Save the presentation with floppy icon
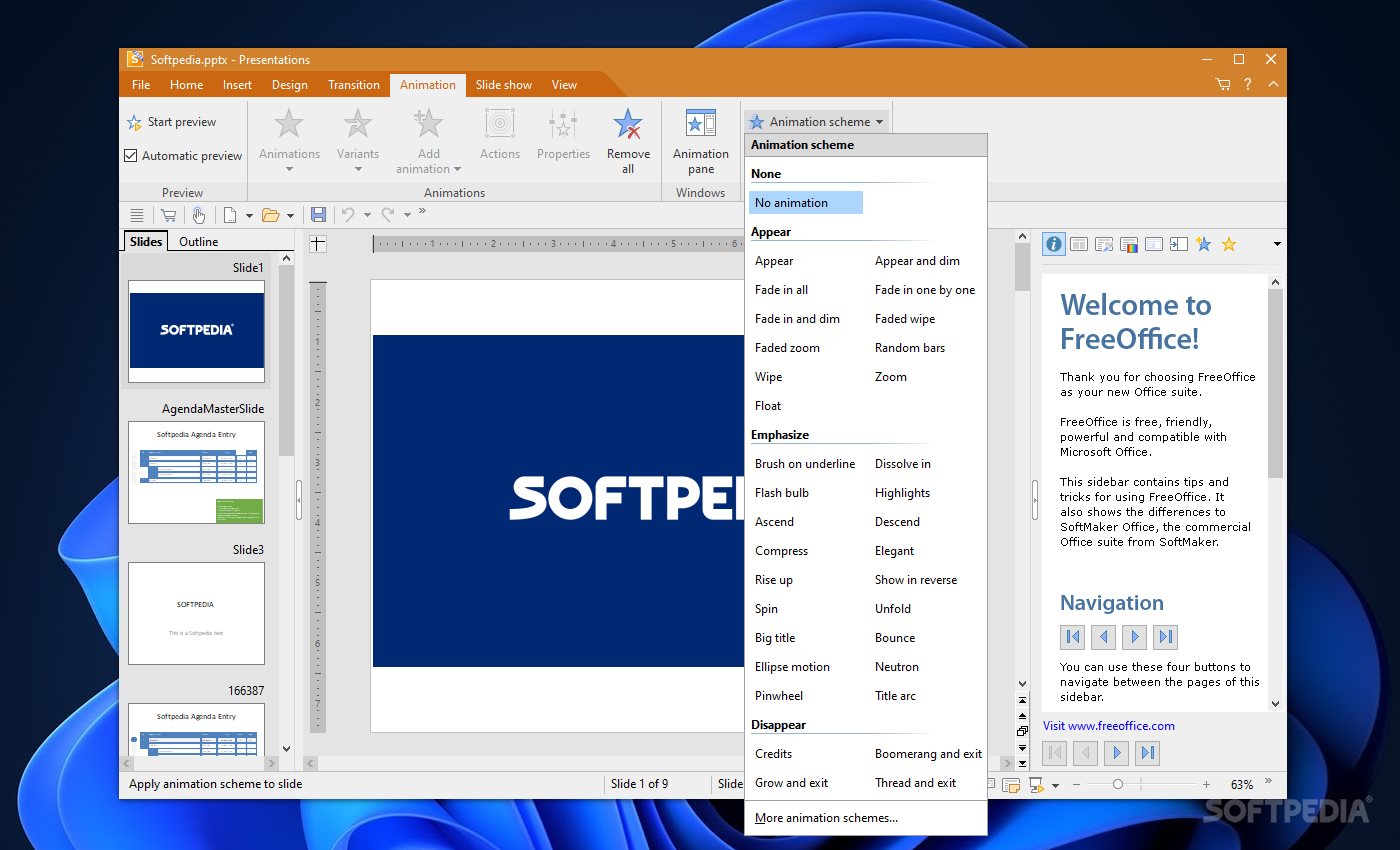Screen dimensions: 1400x850 (x=318, y=215)
